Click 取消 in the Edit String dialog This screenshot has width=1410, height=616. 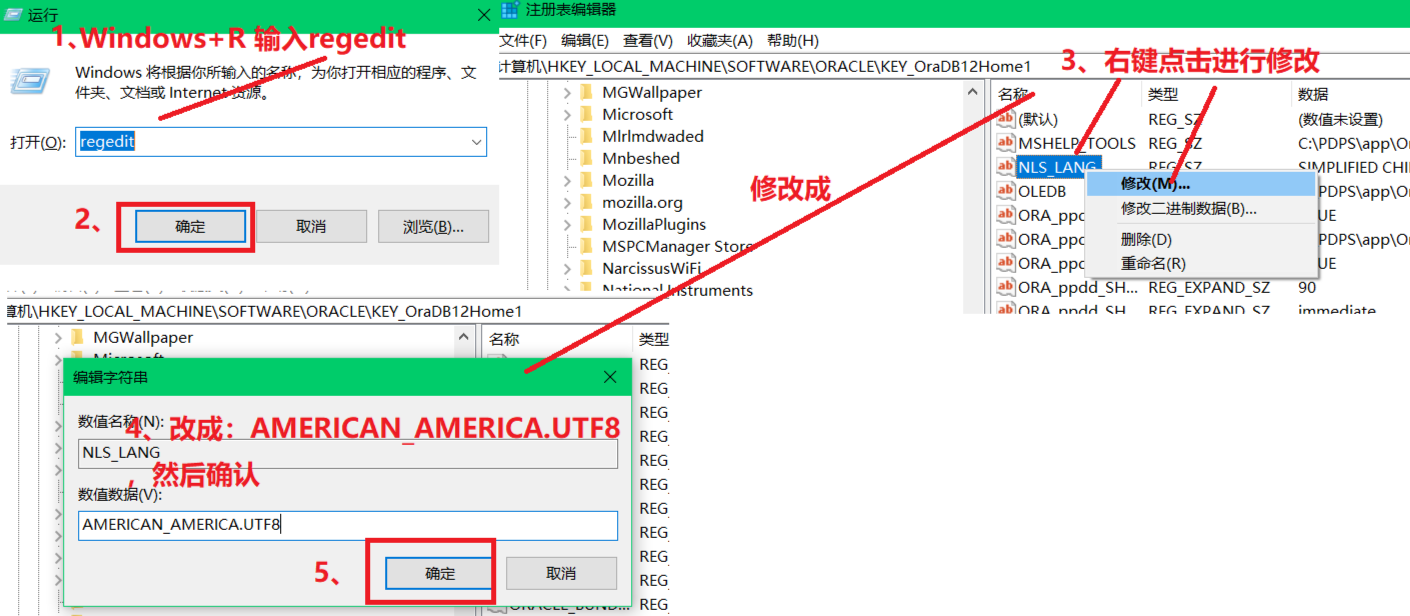[x=561, y=572]
